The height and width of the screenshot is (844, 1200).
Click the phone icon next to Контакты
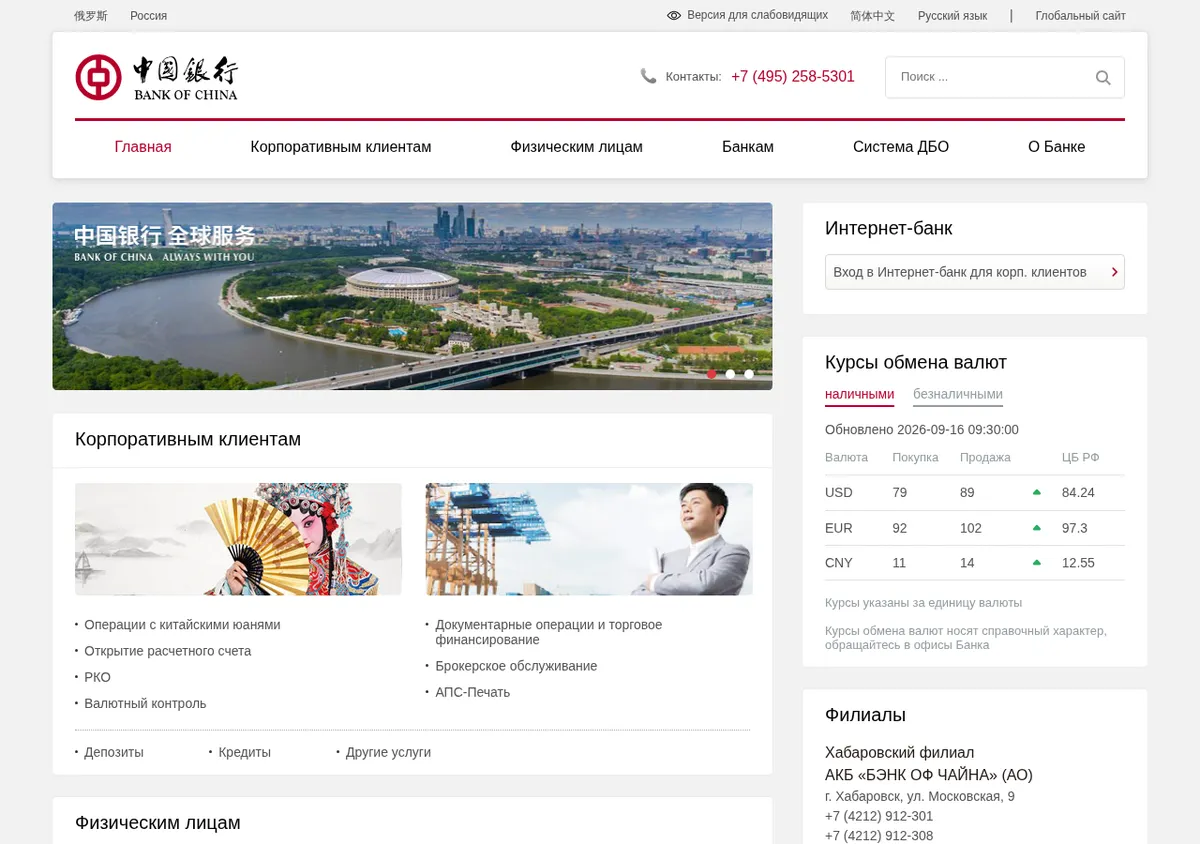648,76
